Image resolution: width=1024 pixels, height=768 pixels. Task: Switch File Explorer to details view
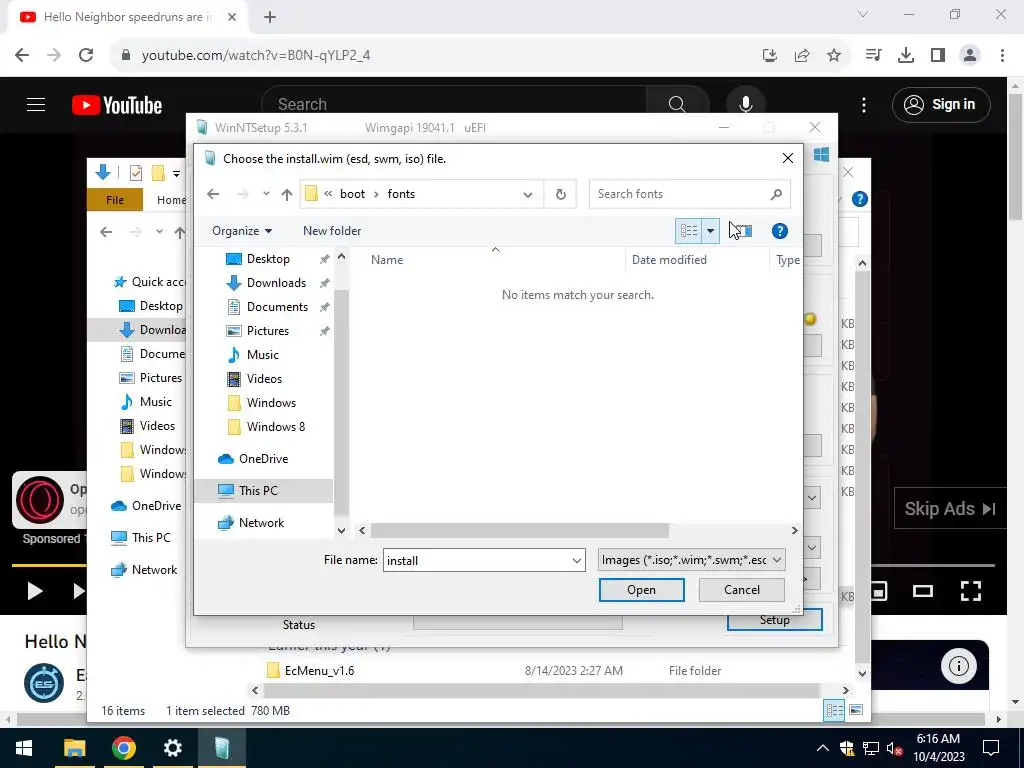tap(834, 710)
